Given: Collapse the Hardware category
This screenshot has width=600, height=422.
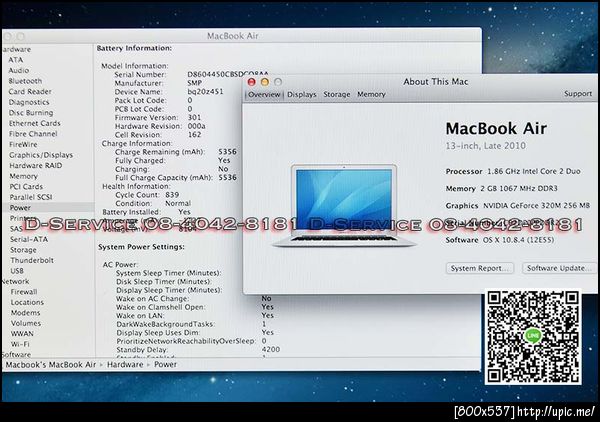Looking at the screenshot, I should 16,49.
